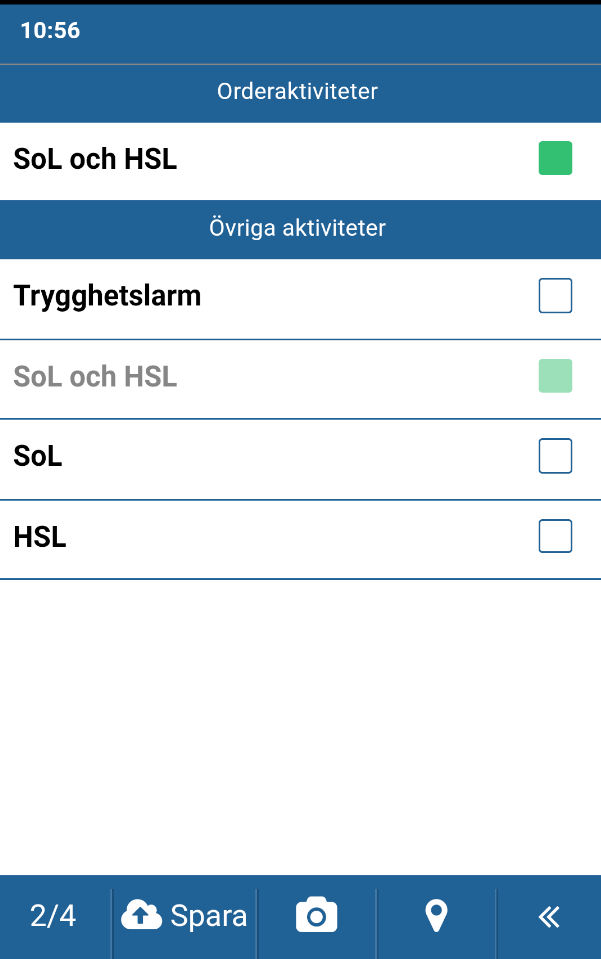Toggle the greyed SoL och HSL checkbox
The width and height of the screenshot is (601, 959).
pos(555,376)
